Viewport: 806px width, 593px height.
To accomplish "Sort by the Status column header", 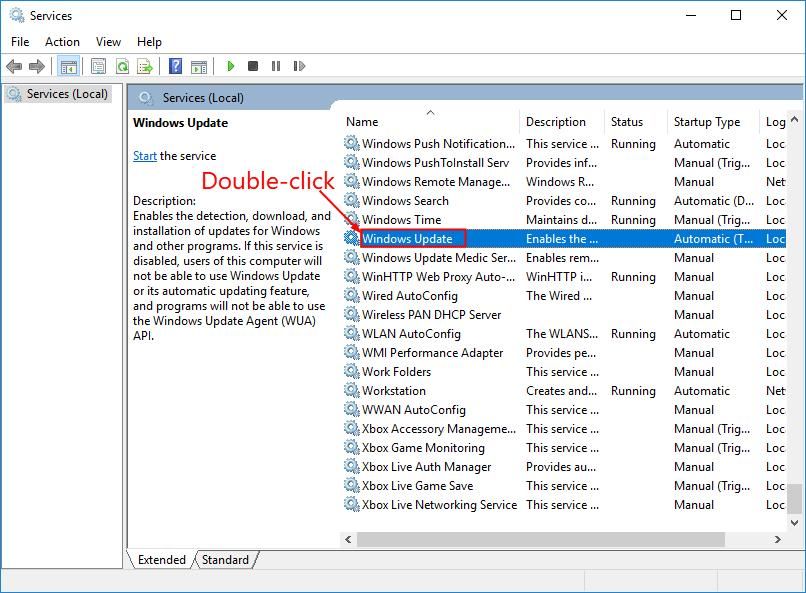I will point(627,122).
